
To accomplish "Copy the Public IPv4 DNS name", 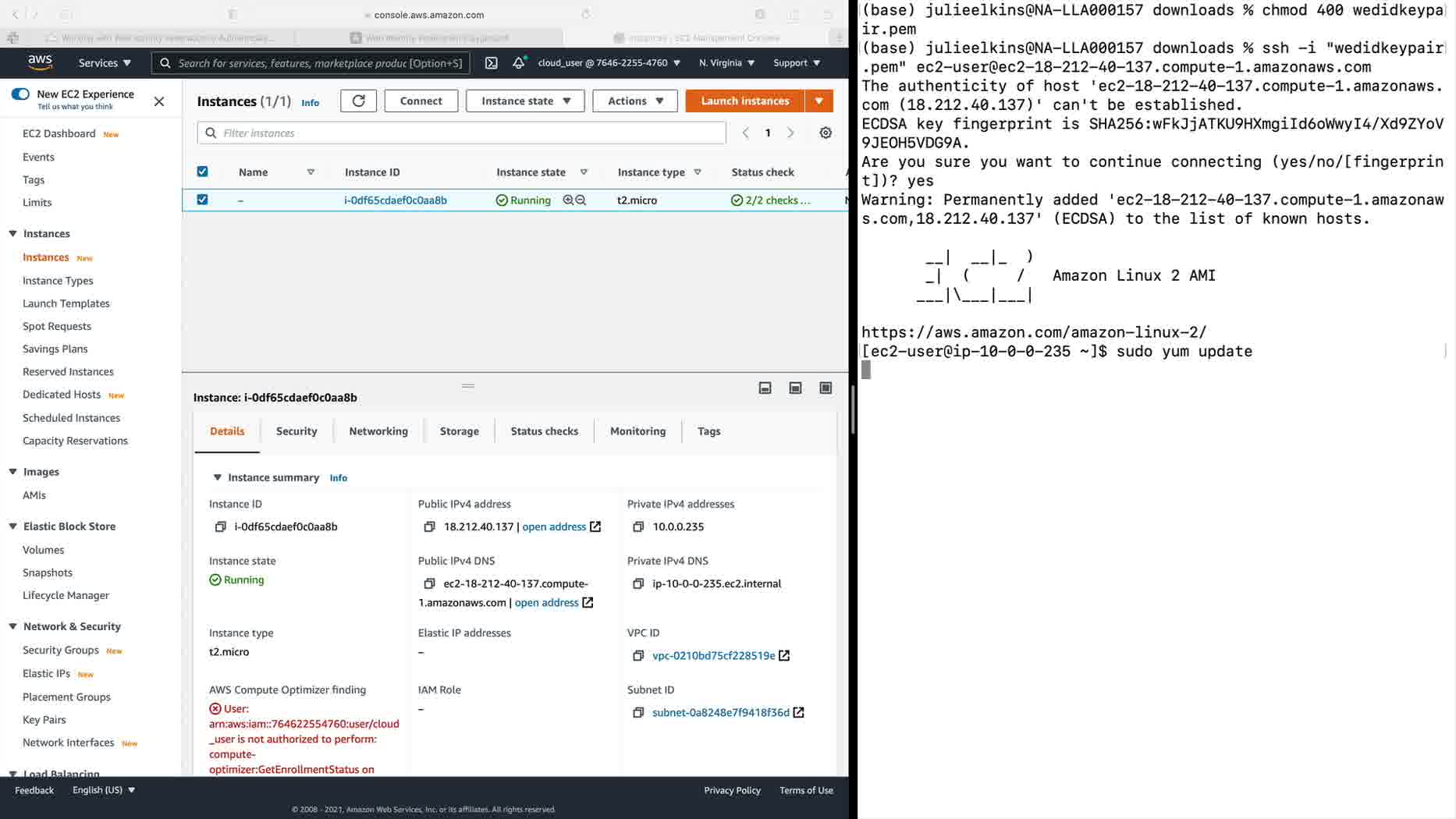I will click(429, 583).
